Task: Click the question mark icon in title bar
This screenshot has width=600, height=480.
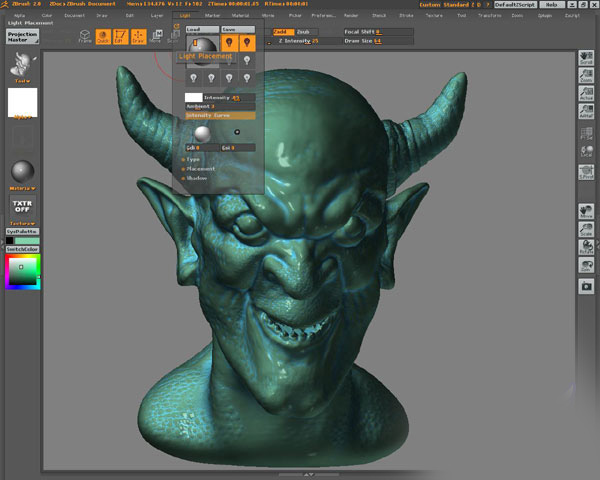Action: click(x=488, y=5)
